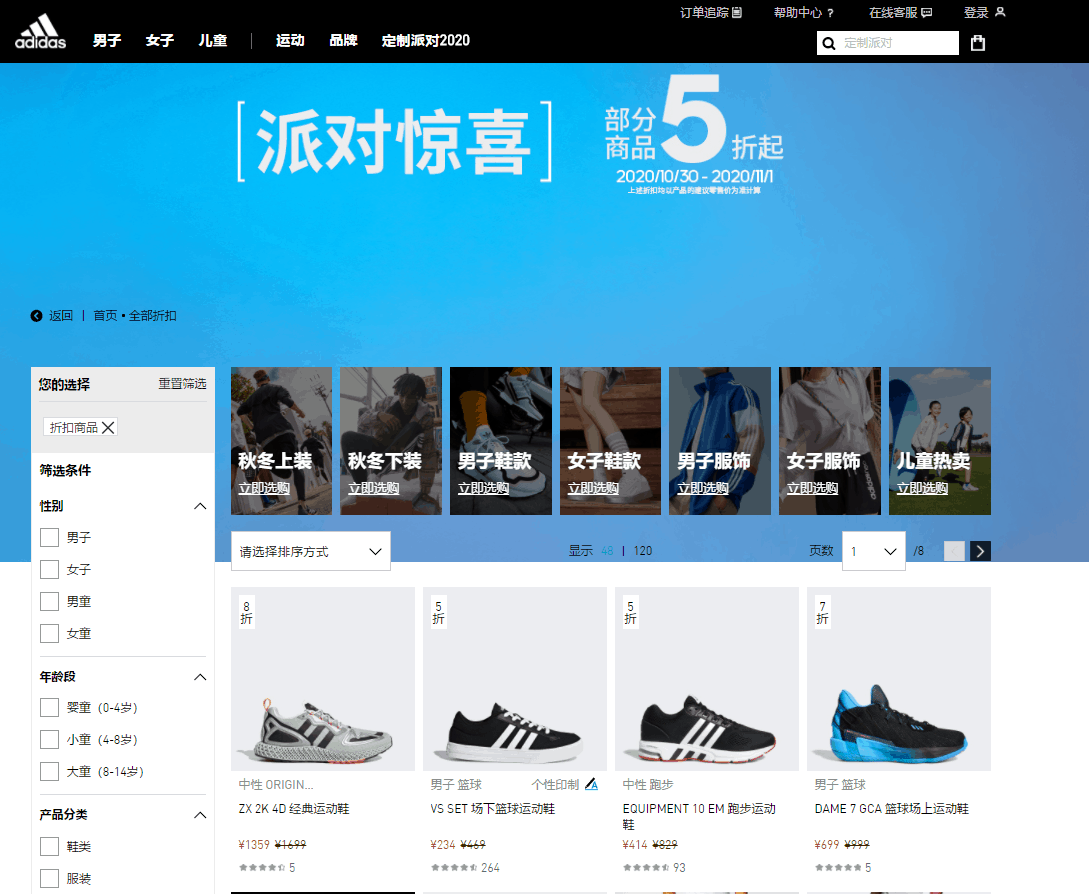The width and height of the screenshot is (1089, 894).
Task: Go to next page arrow
Action: point(980,551)
